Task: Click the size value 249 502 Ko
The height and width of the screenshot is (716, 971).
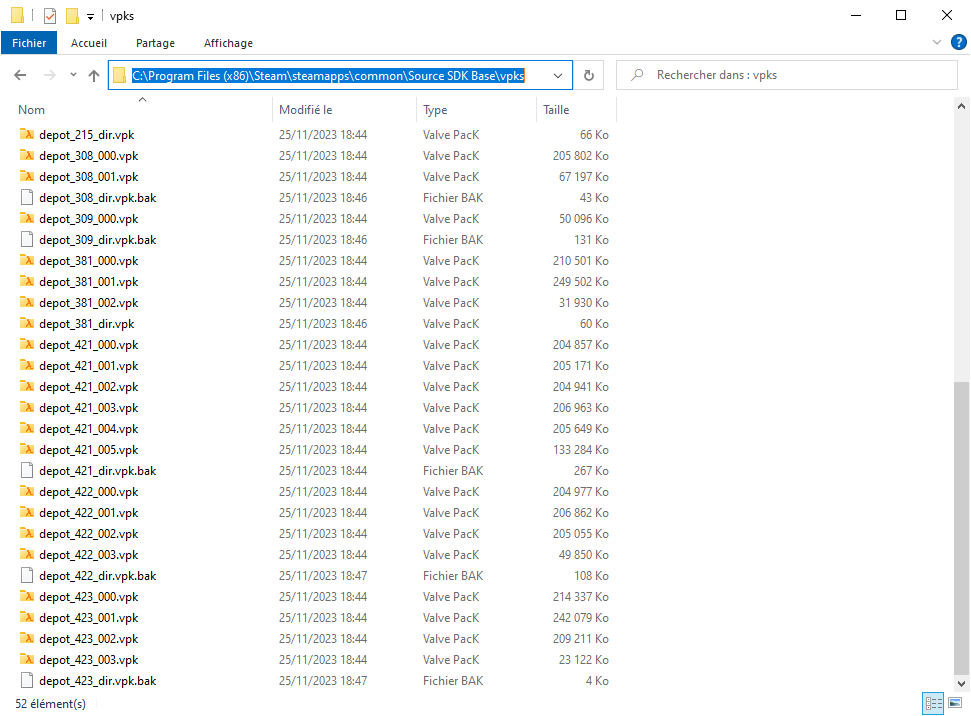Action: tap(581, 282)
